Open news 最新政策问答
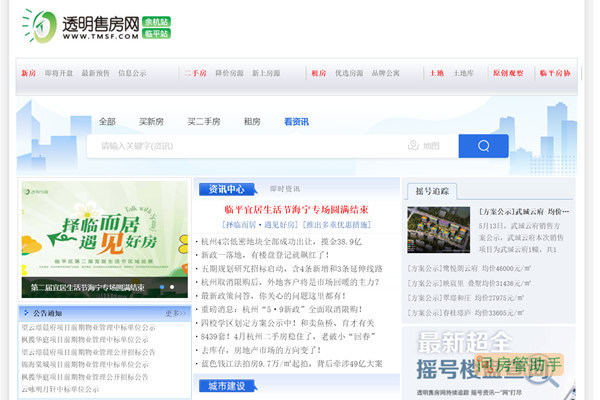This screenshot has height=400, width=600. 273,296
